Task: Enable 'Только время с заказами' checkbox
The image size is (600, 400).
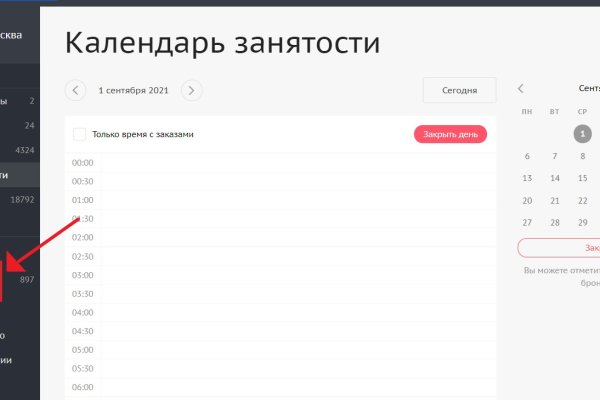Action: [x=80, y=134]
